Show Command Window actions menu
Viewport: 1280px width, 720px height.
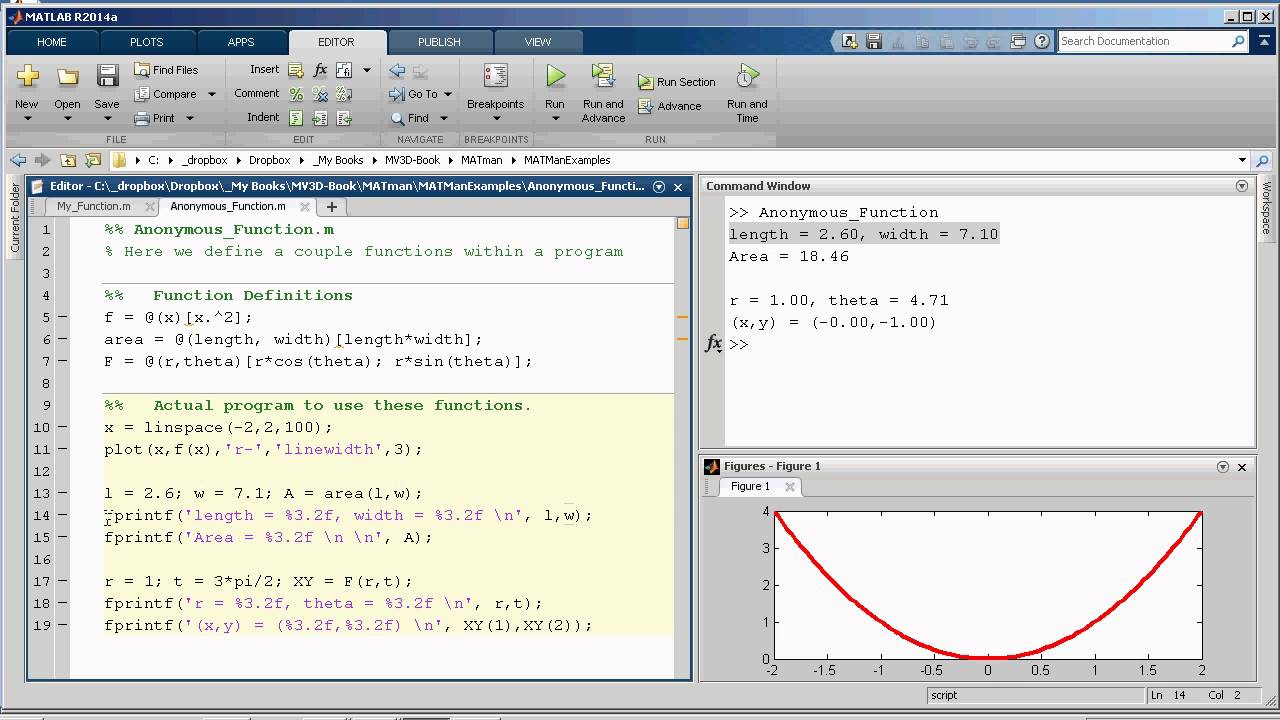click(1242, 186)
